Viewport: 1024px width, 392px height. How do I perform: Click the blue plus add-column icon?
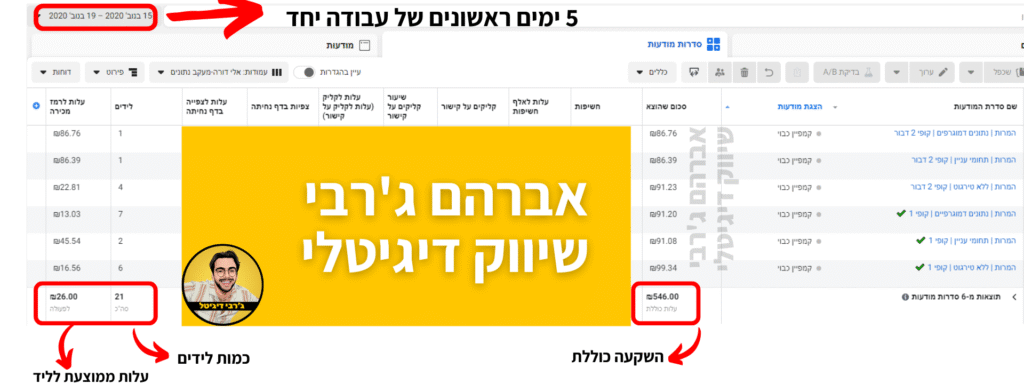click(36, 105)
